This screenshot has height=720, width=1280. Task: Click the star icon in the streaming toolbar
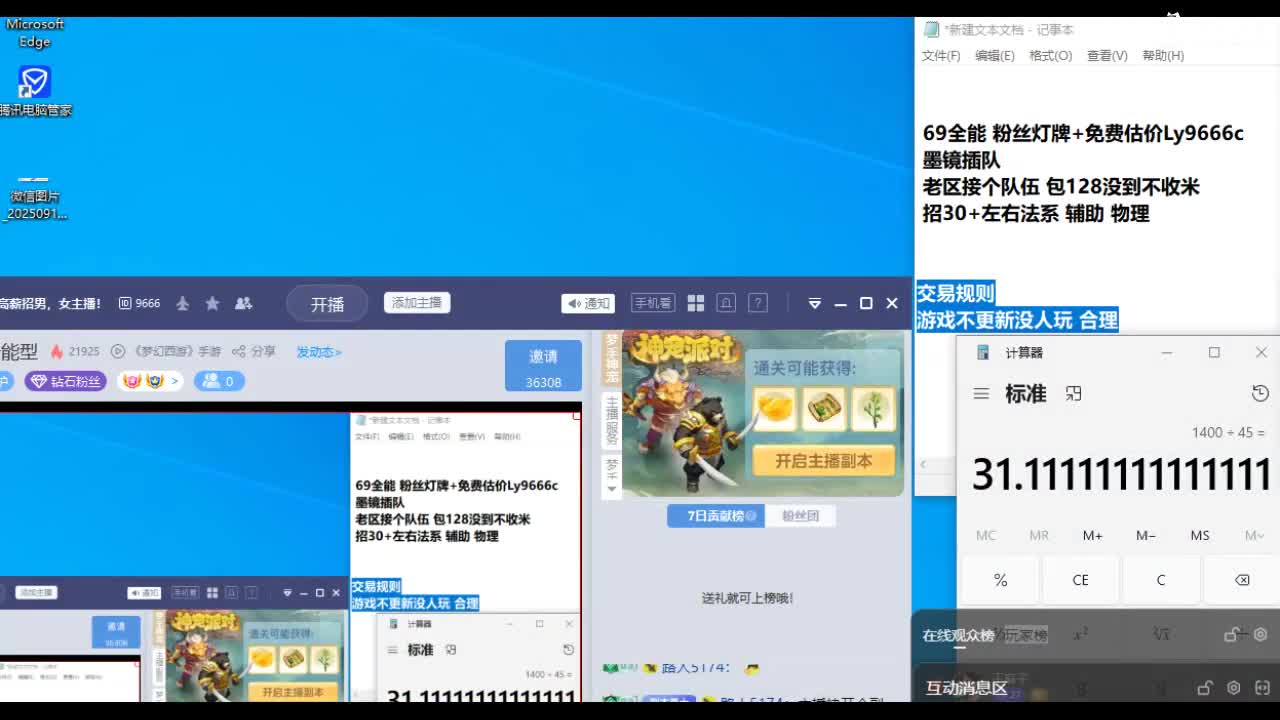coord(212,303)
